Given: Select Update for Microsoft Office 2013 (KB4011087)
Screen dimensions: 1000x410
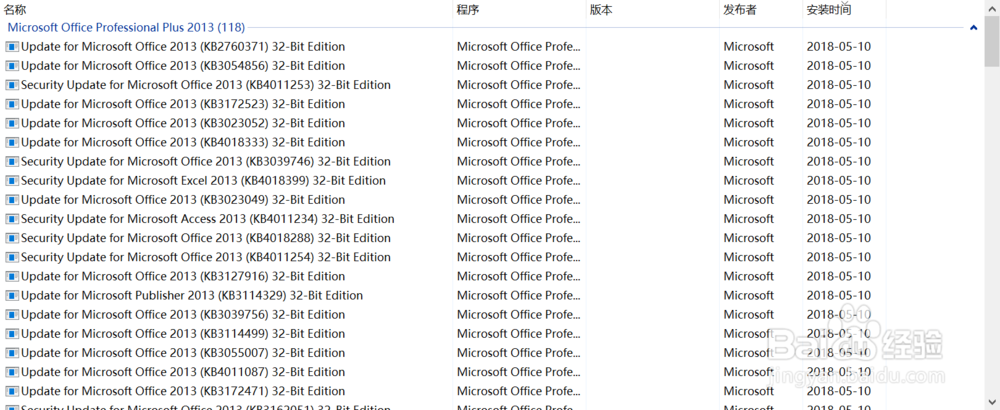Looking at the screenshot, I should pyautogui.click(x=183, y=372).
